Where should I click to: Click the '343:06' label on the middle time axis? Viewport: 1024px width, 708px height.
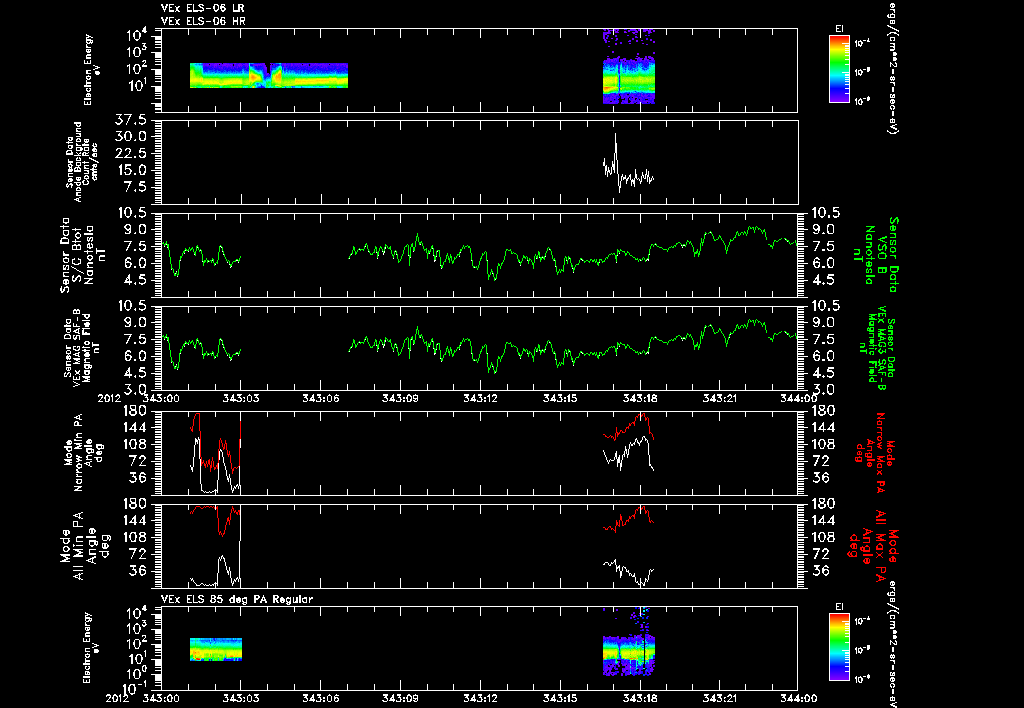(320, 398)
